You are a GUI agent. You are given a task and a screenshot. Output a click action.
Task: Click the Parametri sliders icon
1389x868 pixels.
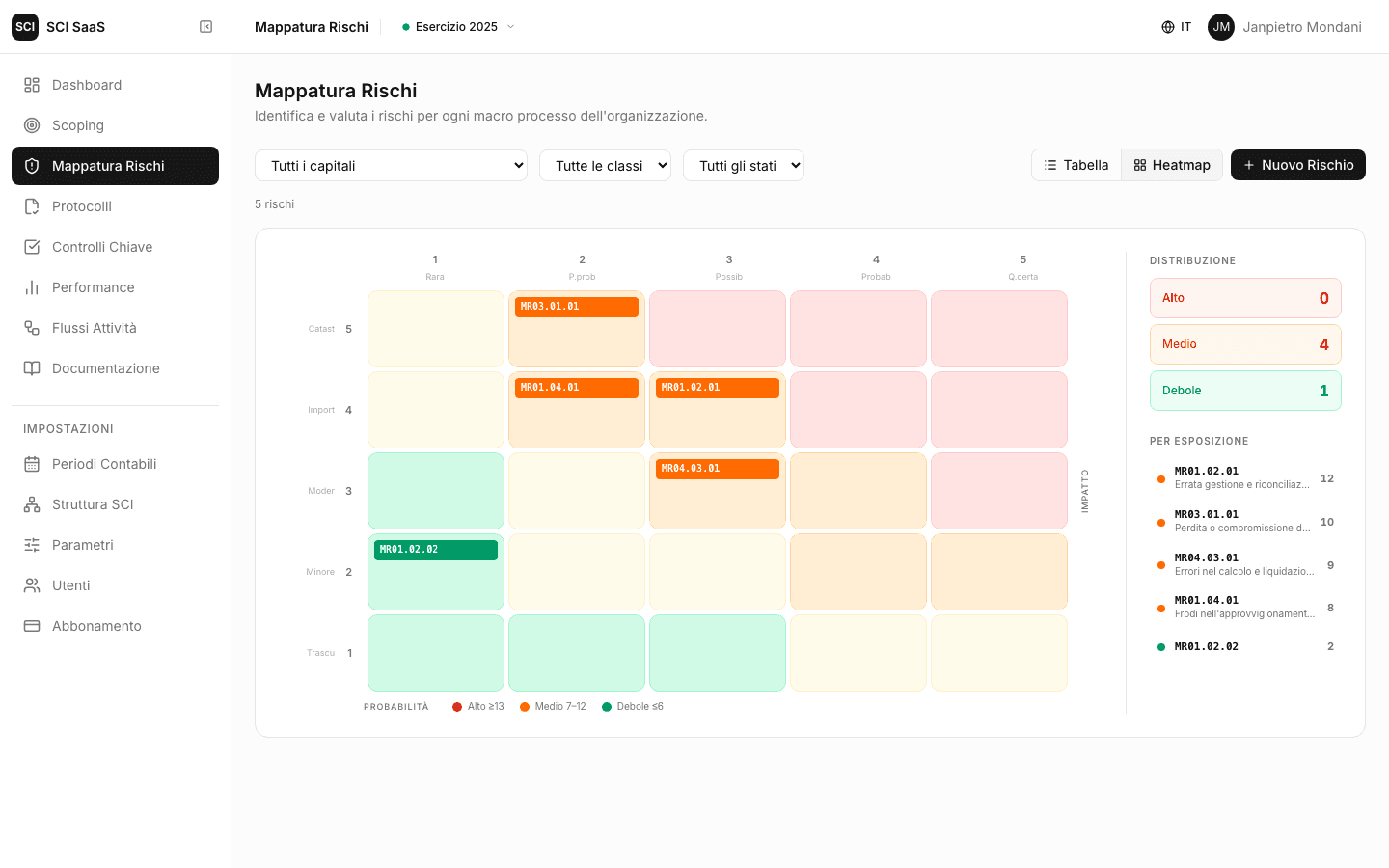[x=32, y=545]
